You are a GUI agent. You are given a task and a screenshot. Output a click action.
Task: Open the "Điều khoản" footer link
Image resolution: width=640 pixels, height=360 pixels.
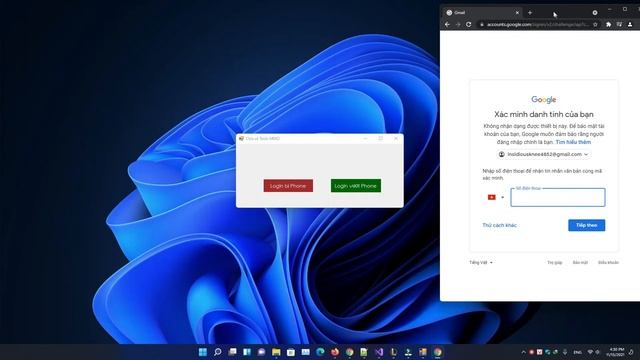pos(608,262)
